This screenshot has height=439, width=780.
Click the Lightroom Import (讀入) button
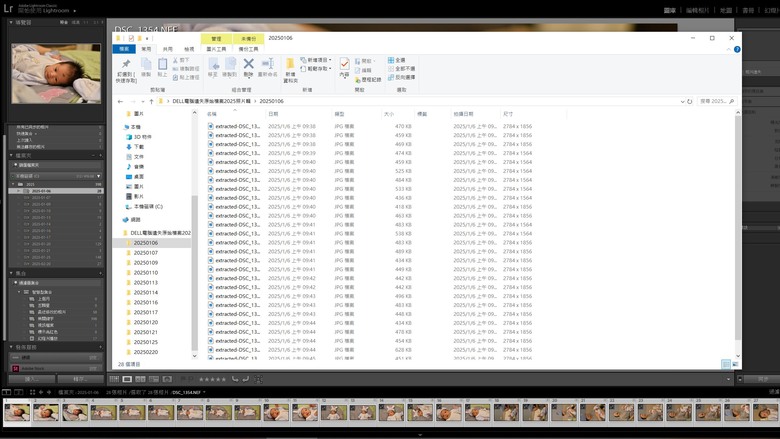(x=32, y=379)
